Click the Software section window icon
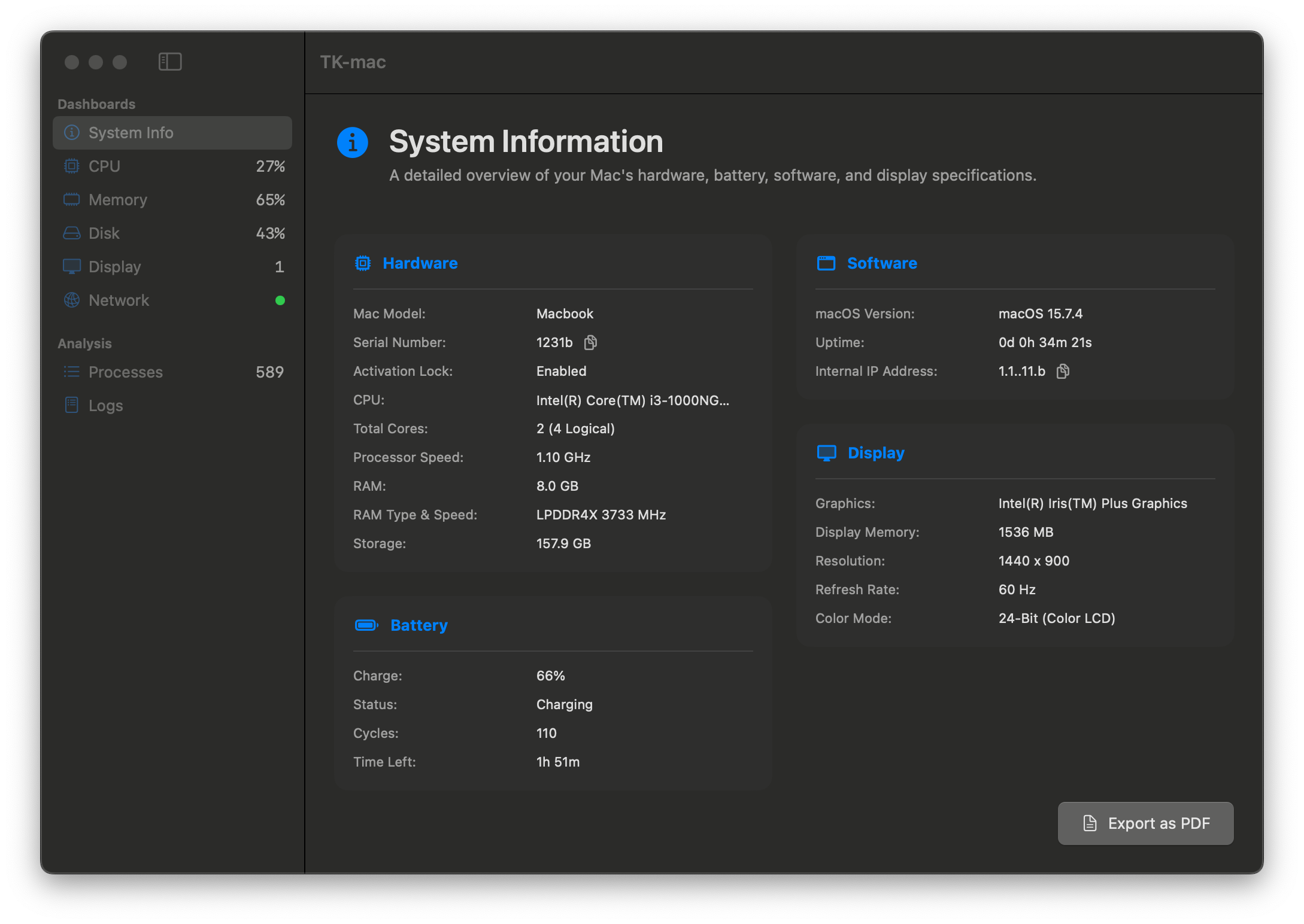Screen dimensions: 1304x924 [x=826, y=263]
